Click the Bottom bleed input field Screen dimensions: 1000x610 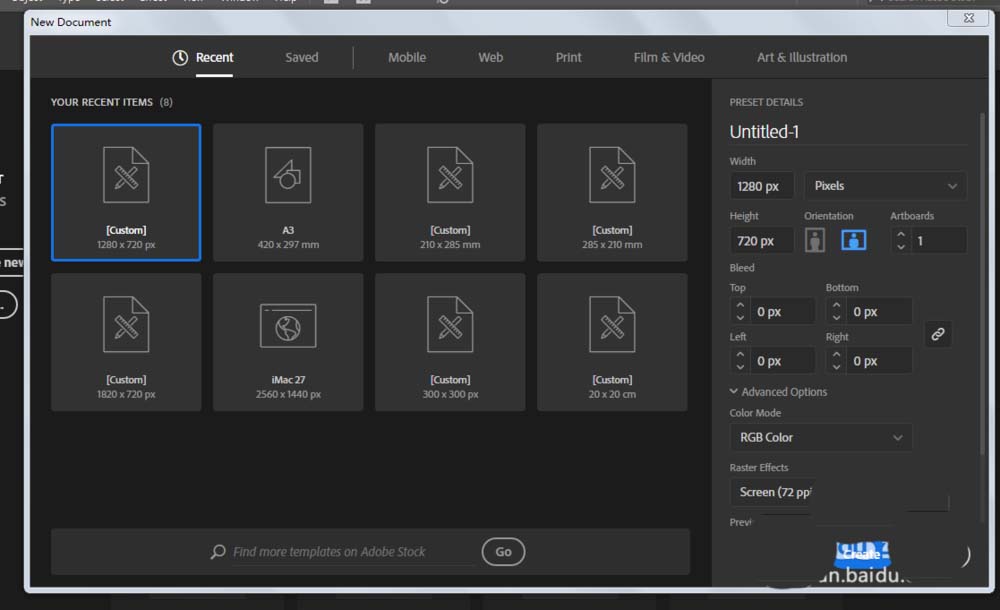coord(879,312)
